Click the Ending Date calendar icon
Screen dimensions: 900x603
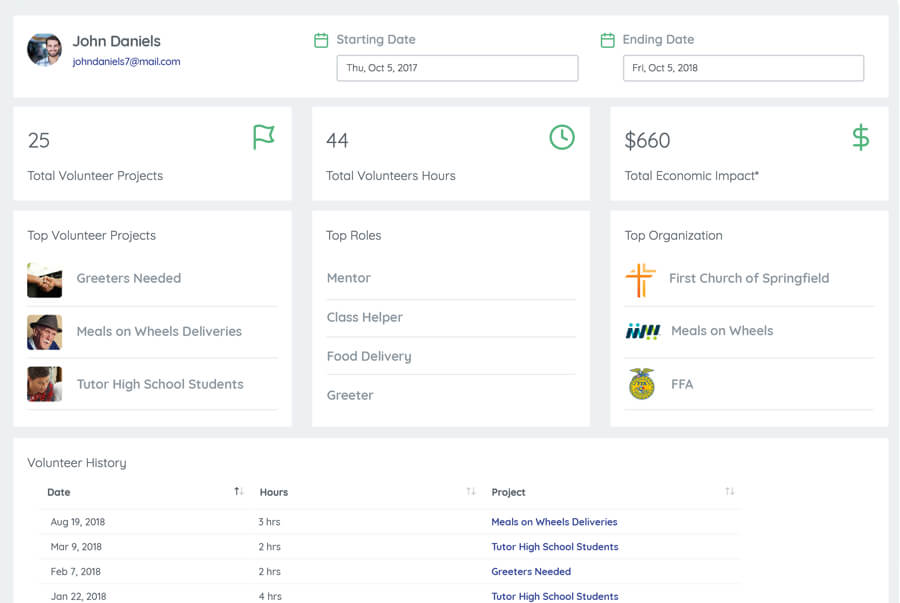coord(607,40)
